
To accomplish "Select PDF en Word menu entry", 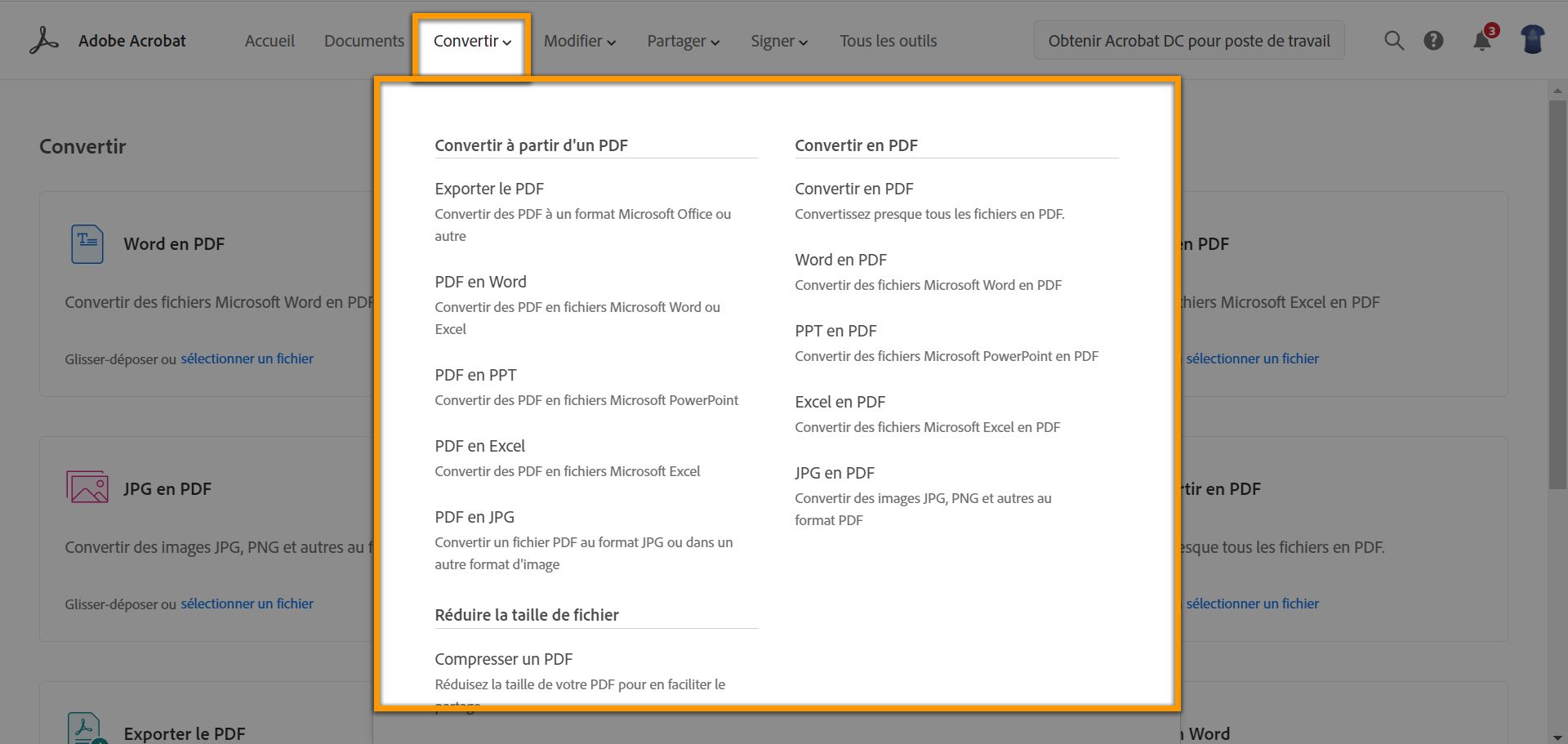I will [480, 282].
